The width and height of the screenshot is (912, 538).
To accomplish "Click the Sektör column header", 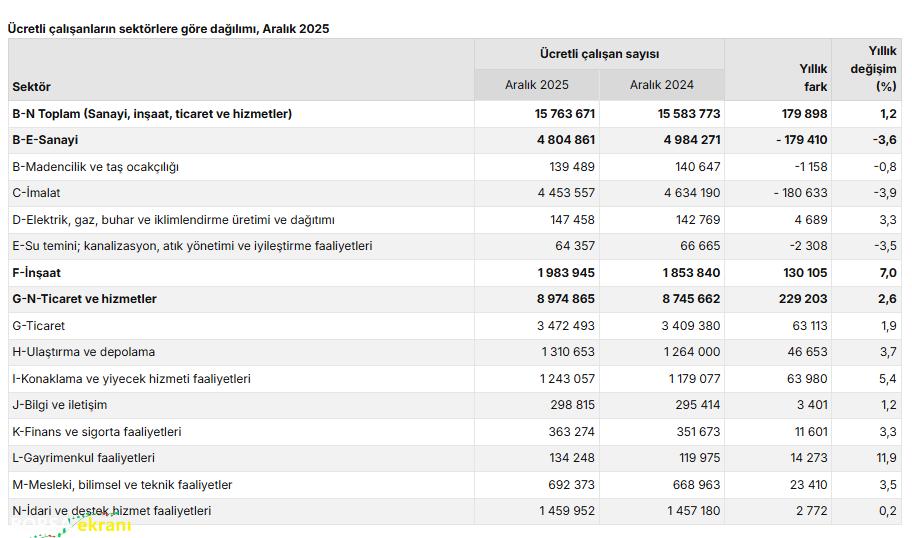I will 31,87.
